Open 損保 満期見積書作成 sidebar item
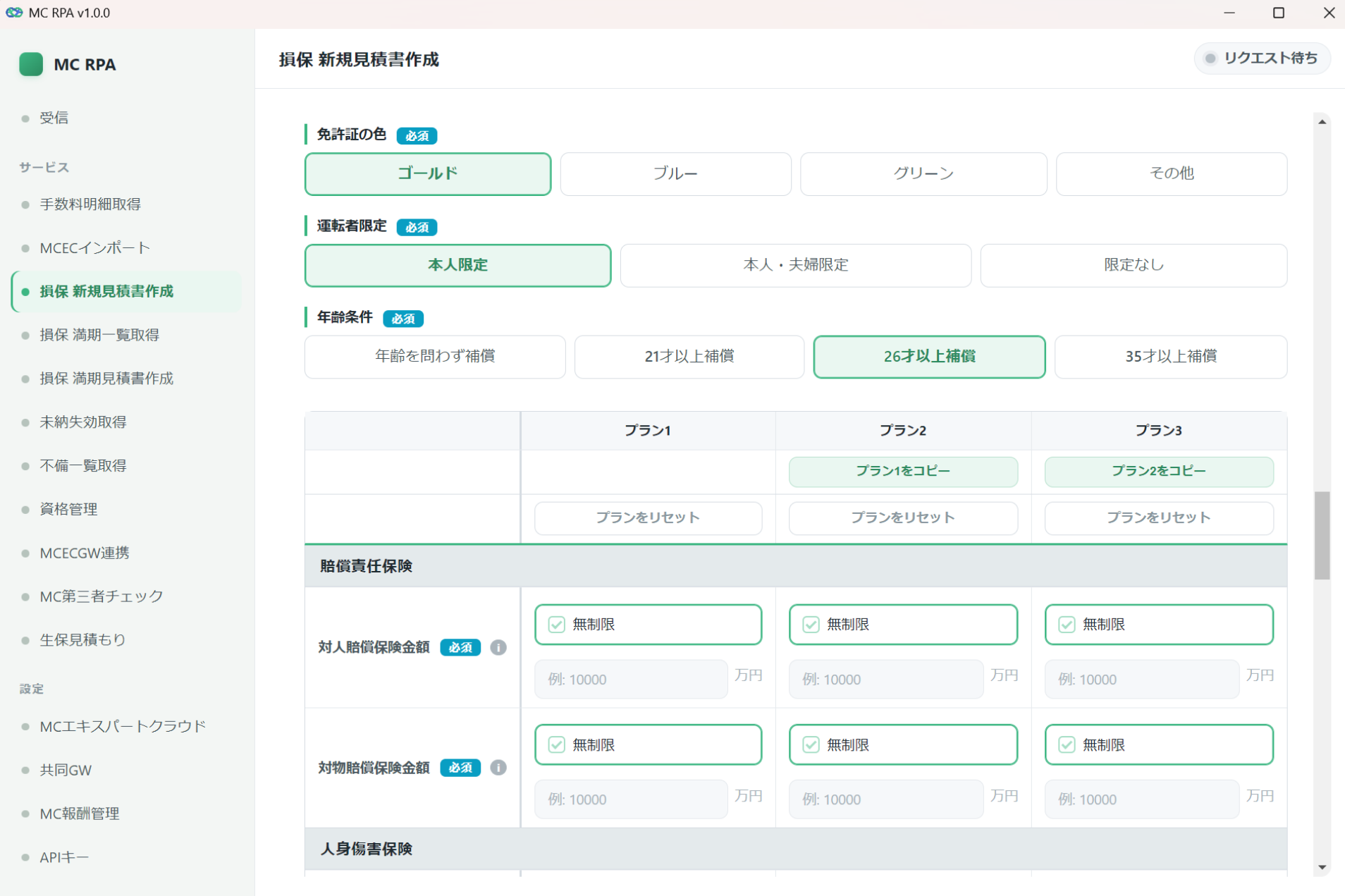The width and height of the screenshot is (1345, 896). coord(127,379)
